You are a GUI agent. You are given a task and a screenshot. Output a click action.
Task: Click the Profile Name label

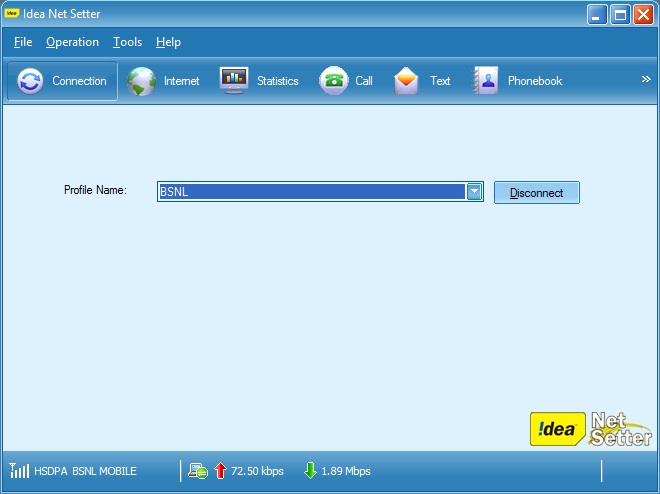(x=95, y=190)
